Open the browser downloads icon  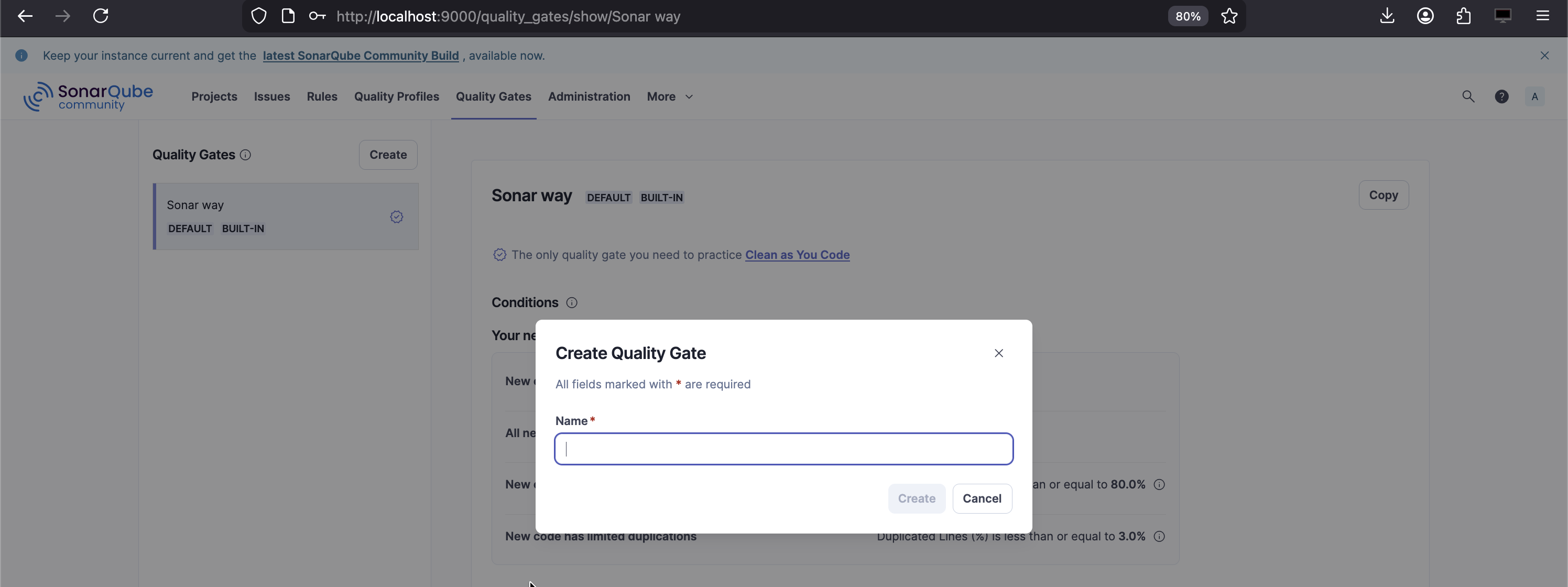coord(1387,16)
